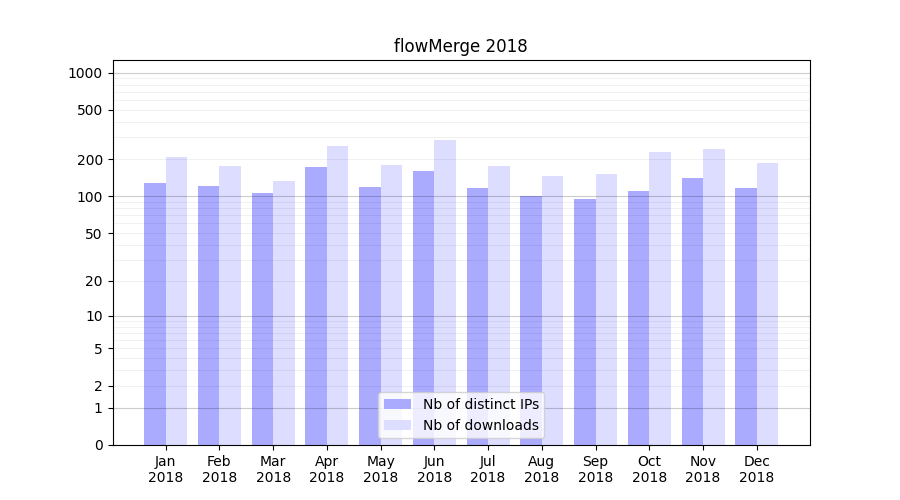Screen dimensions: 900x500
Task: Click the Jul 2018 distinct IPs bar
Action: (477, 316)
